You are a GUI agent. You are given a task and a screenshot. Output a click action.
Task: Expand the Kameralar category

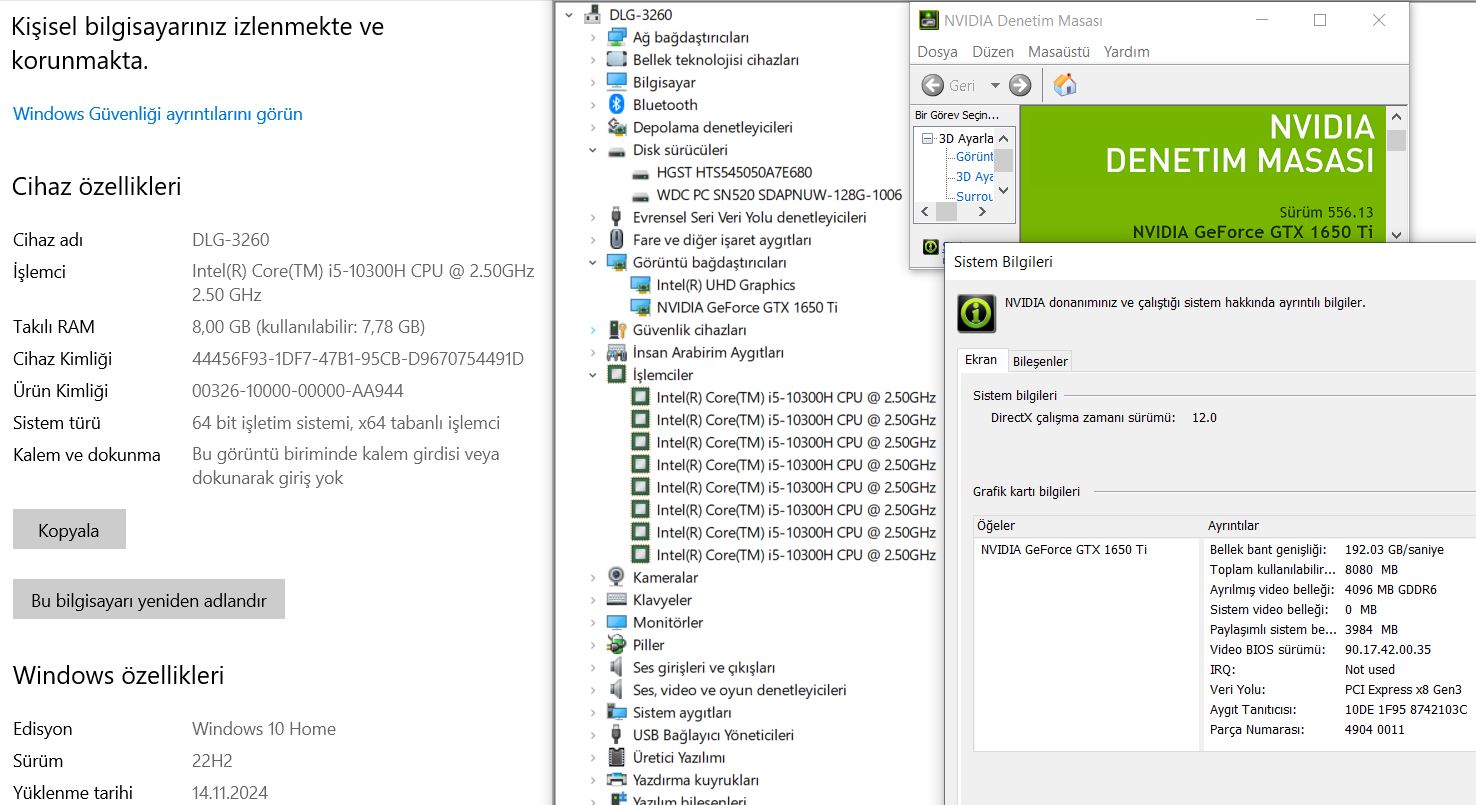pyautogui.click(x=592, y=577)
